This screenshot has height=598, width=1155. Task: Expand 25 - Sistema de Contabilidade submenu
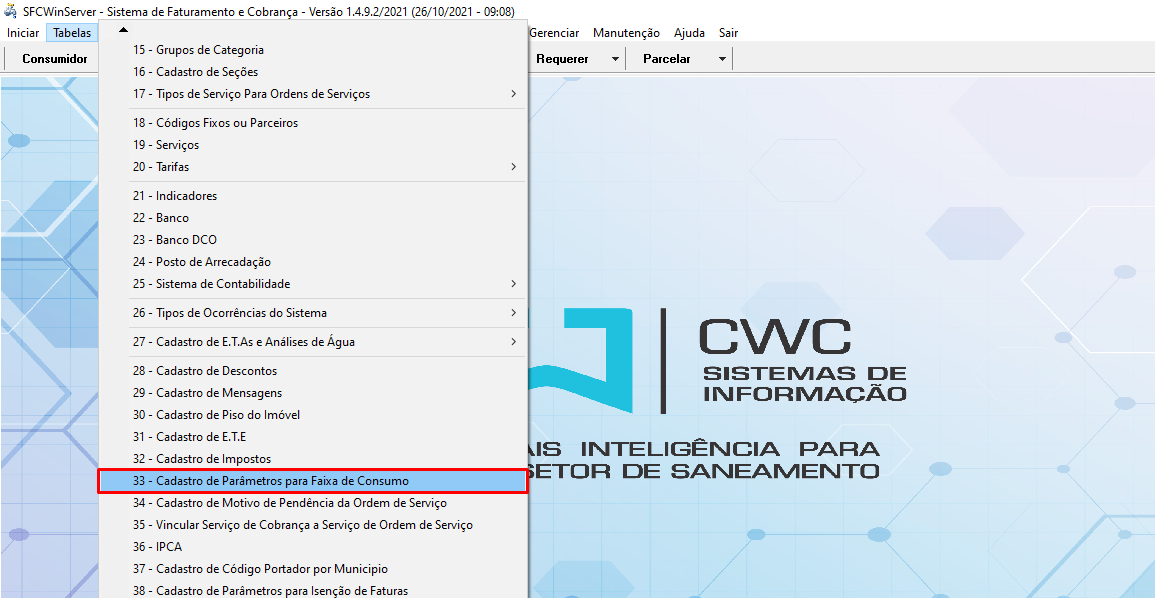tap(513, 284)
